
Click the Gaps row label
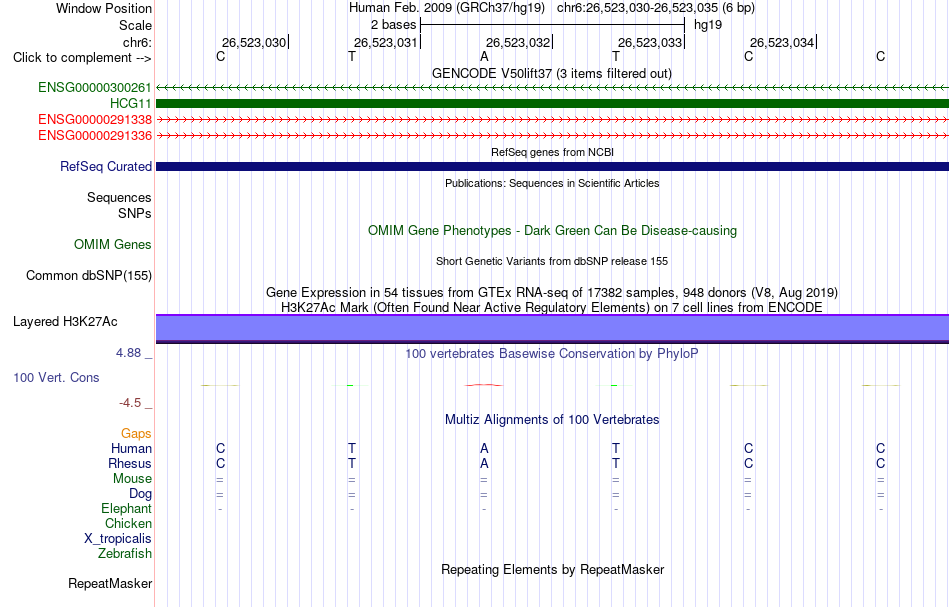coord(136,433)
